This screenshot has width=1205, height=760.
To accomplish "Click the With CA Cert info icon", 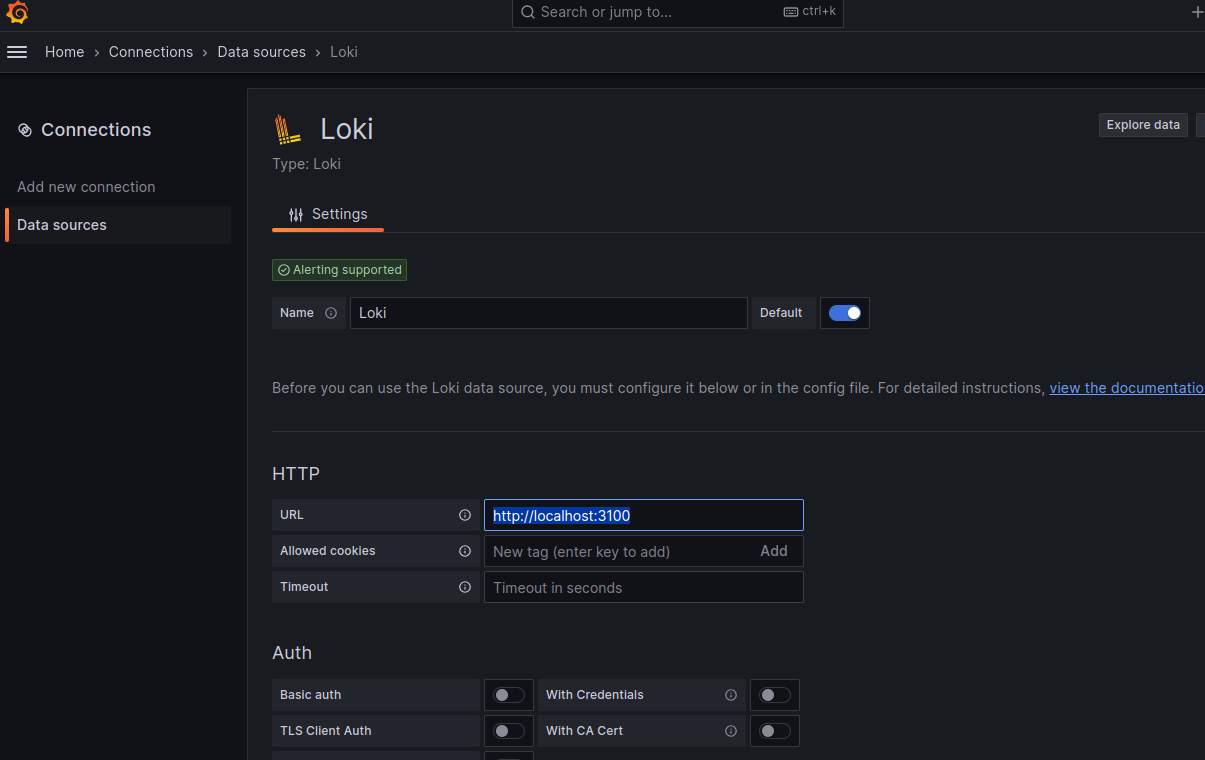I will pos(731,731).
